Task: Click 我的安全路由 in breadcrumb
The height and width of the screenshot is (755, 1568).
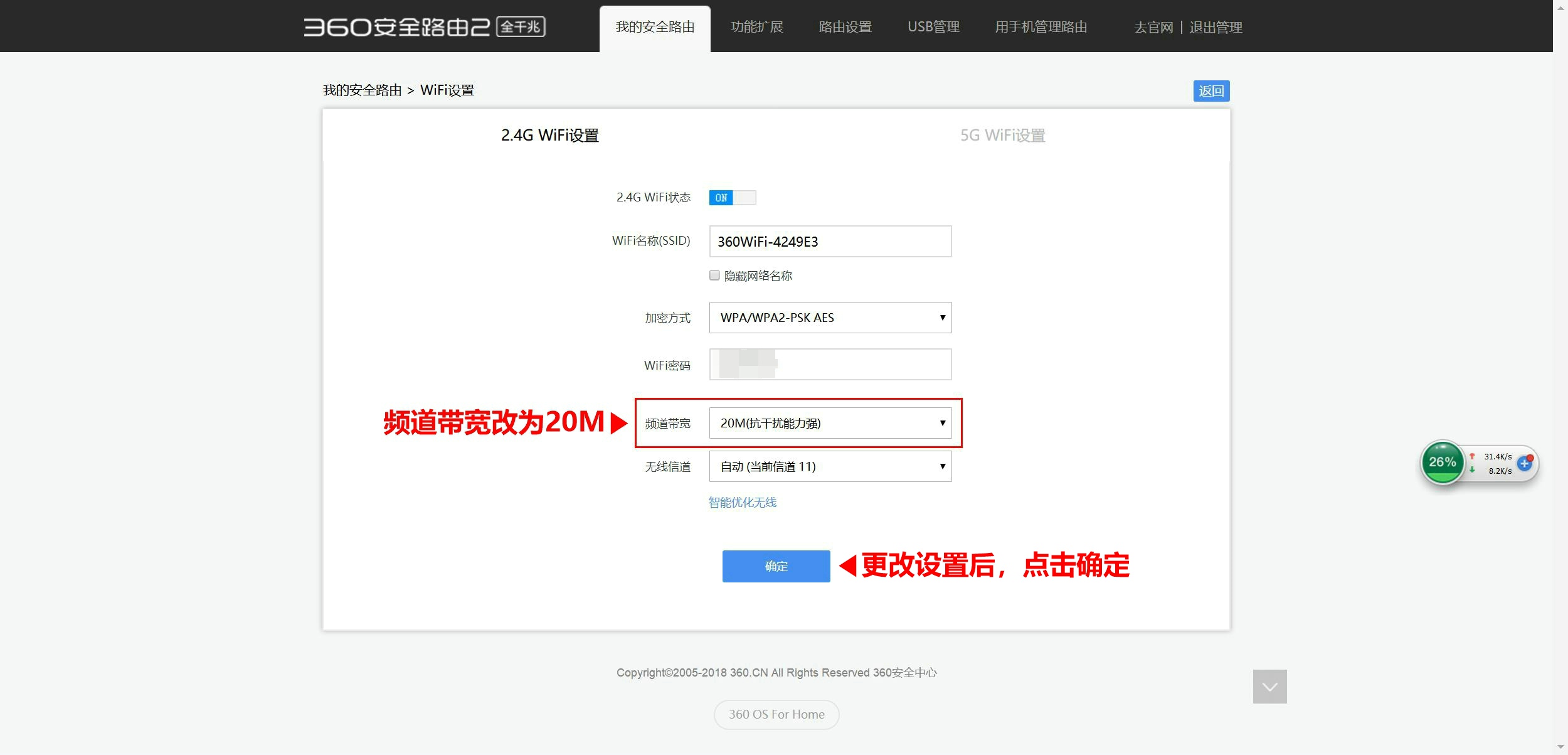Action: pos(362,90)
